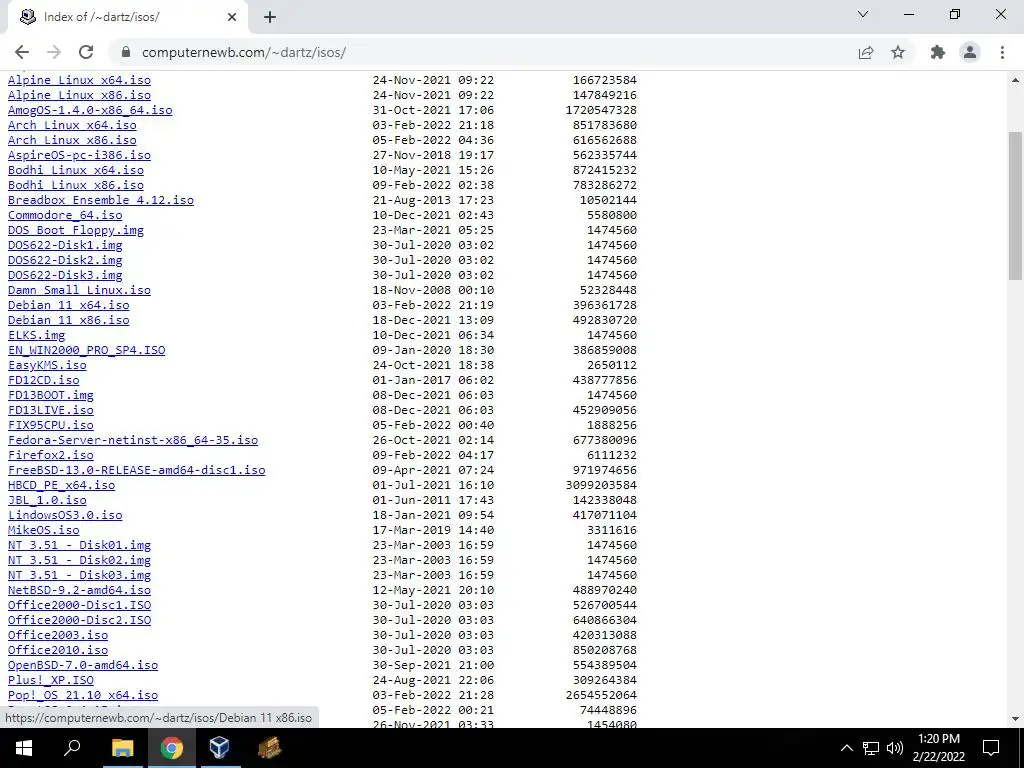Click the NetBSD-9.2-amd64.iso link
The height and width of the screenshot is (768, 1024).
point(79,590)
